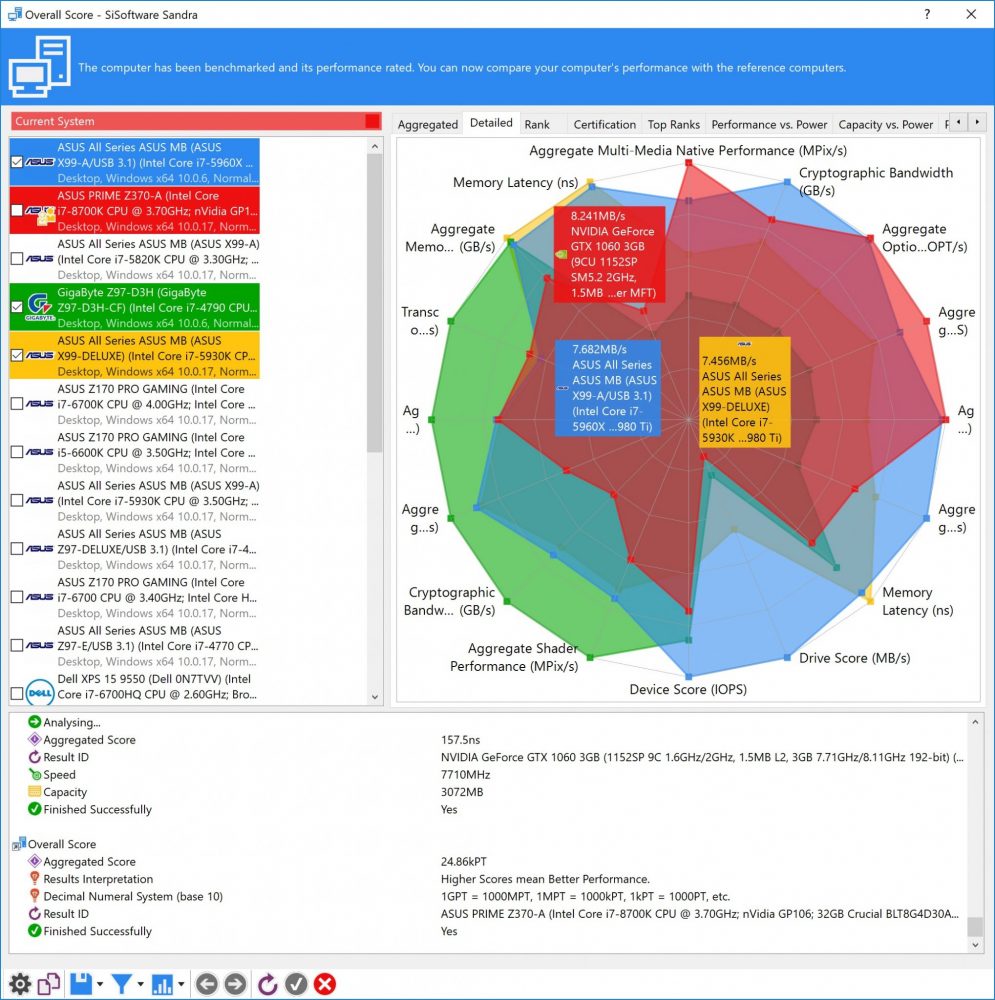Uncheck the ASUS X99-A/USB 3.1 i7-5960X system
Viewport: 995px width, 1000px height.
point(17,162)
